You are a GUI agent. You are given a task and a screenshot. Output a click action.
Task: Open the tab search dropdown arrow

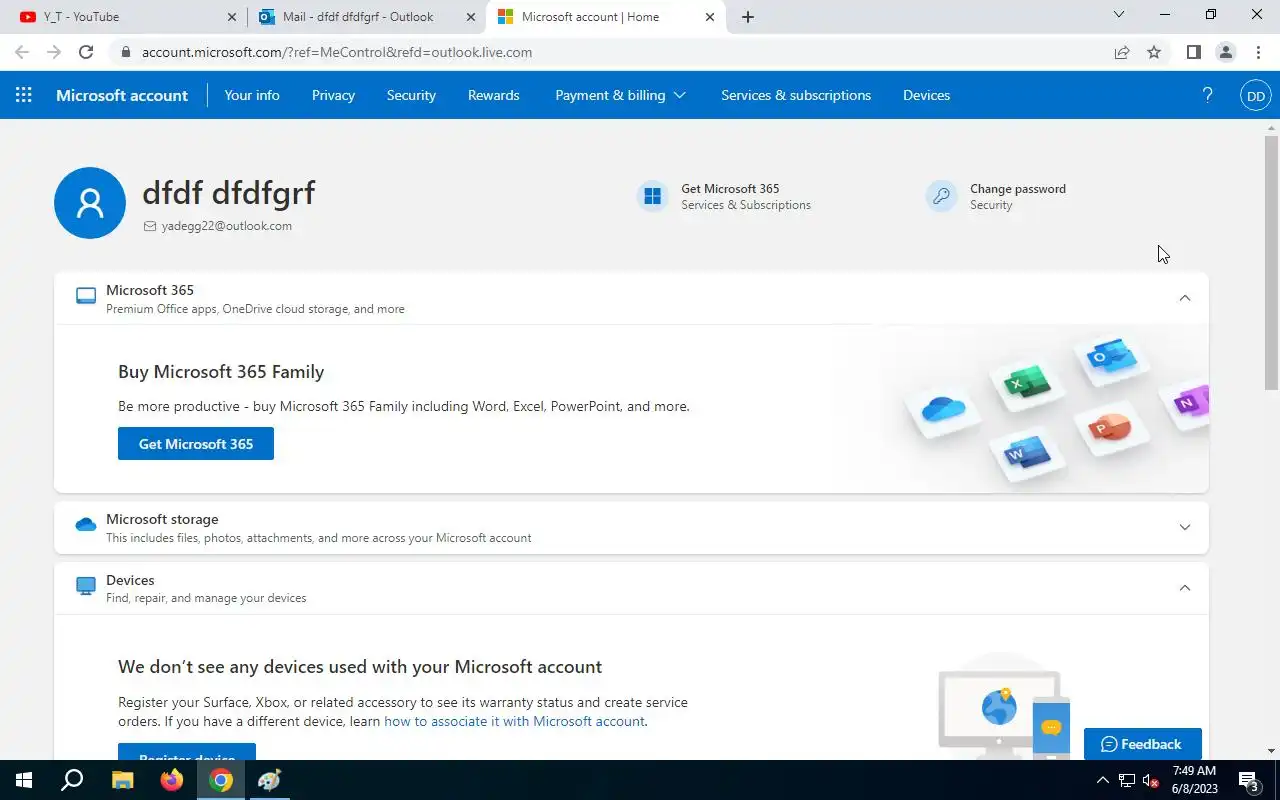point(1119,15)
